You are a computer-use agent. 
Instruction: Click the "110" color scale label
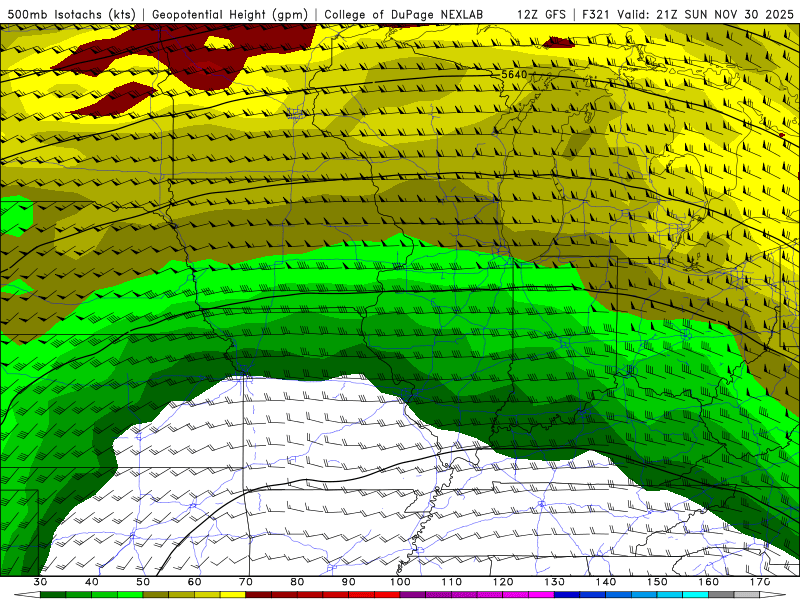coord(452,582)
